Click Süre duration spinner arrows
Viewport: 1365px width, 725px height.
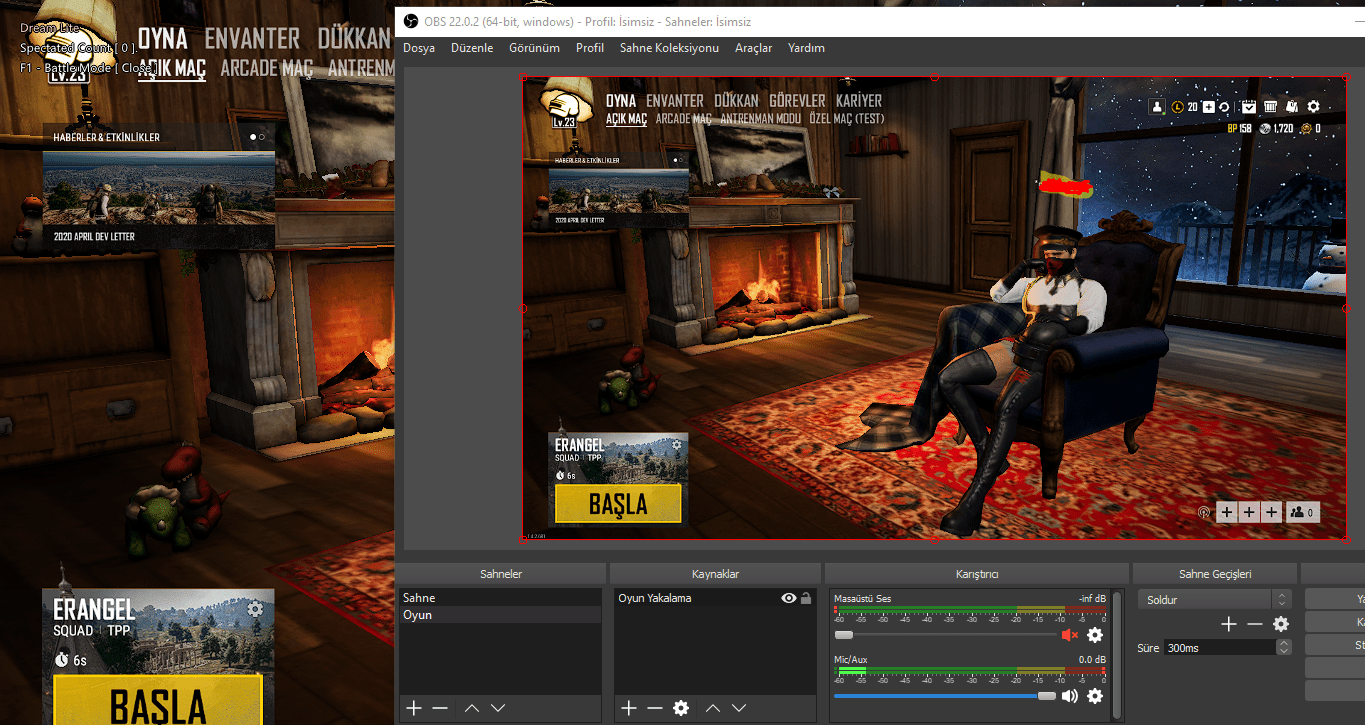[1284, 648]
